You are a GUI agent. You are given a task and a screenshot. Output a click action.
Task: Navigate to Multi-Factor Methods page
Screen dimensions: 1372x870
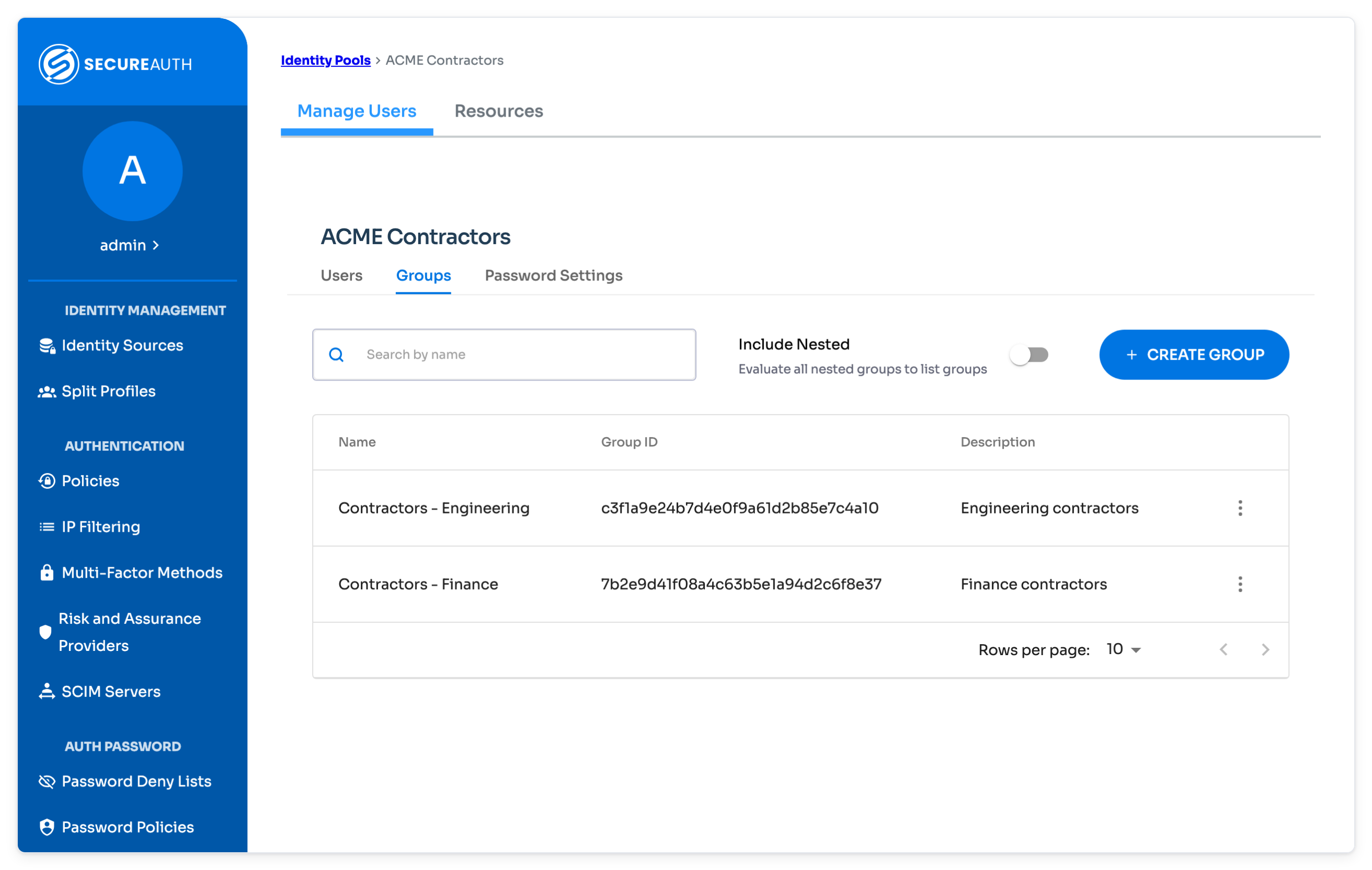[x=142, y=573]
